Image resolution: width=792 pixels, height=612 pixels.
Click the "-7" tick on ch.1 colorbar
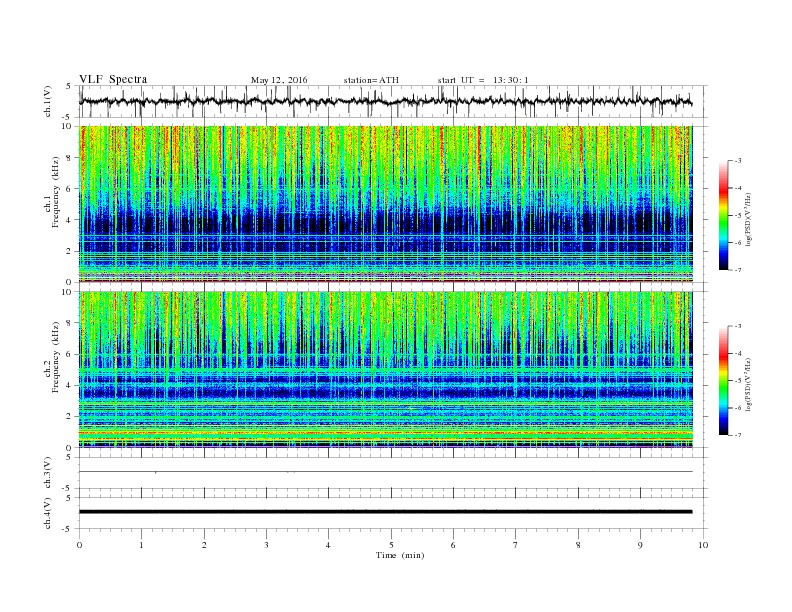pyautogui.click(x=738, y=270)
